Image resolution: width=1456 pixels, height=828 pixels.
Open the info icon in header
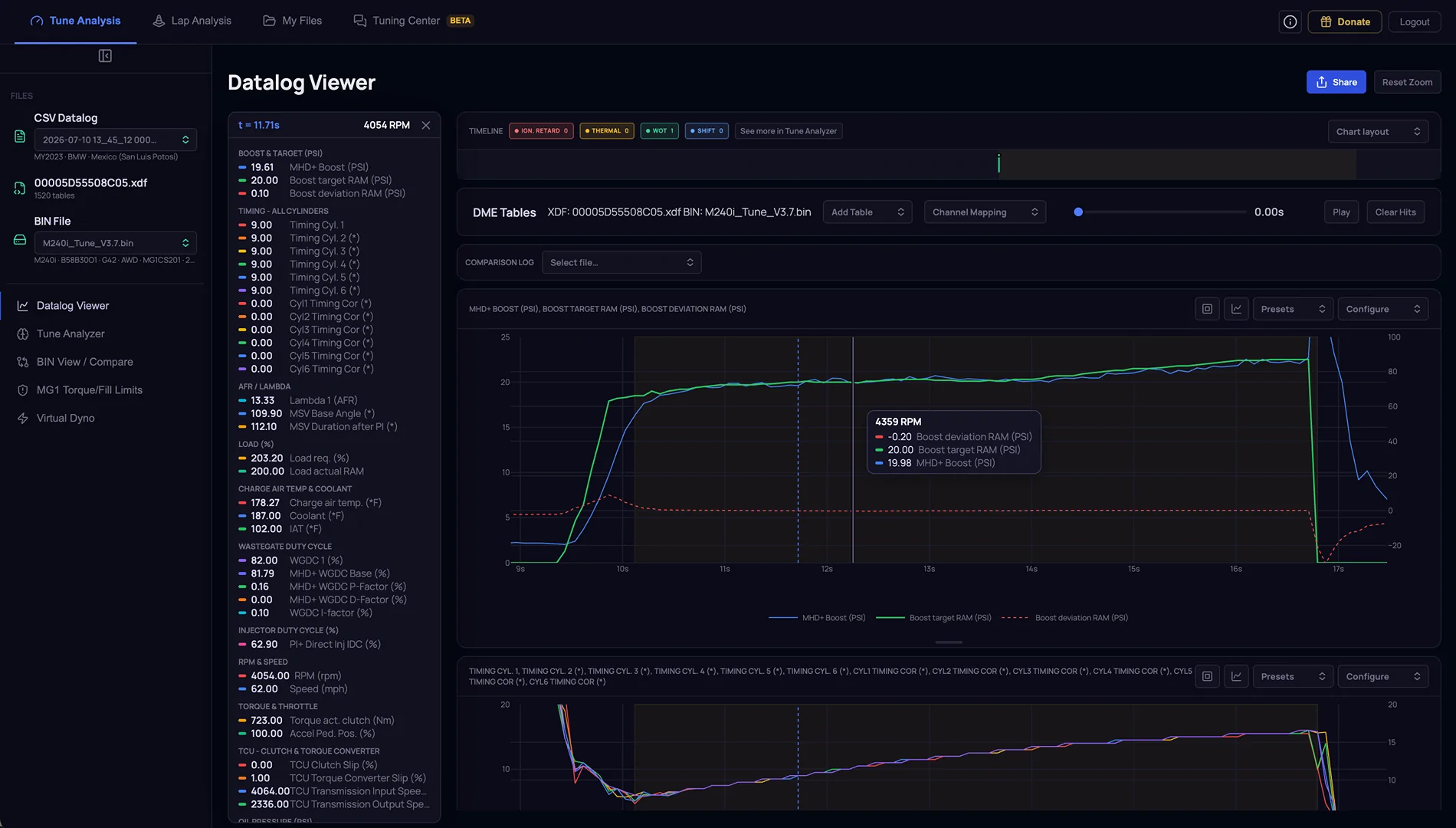point(1290,21)
